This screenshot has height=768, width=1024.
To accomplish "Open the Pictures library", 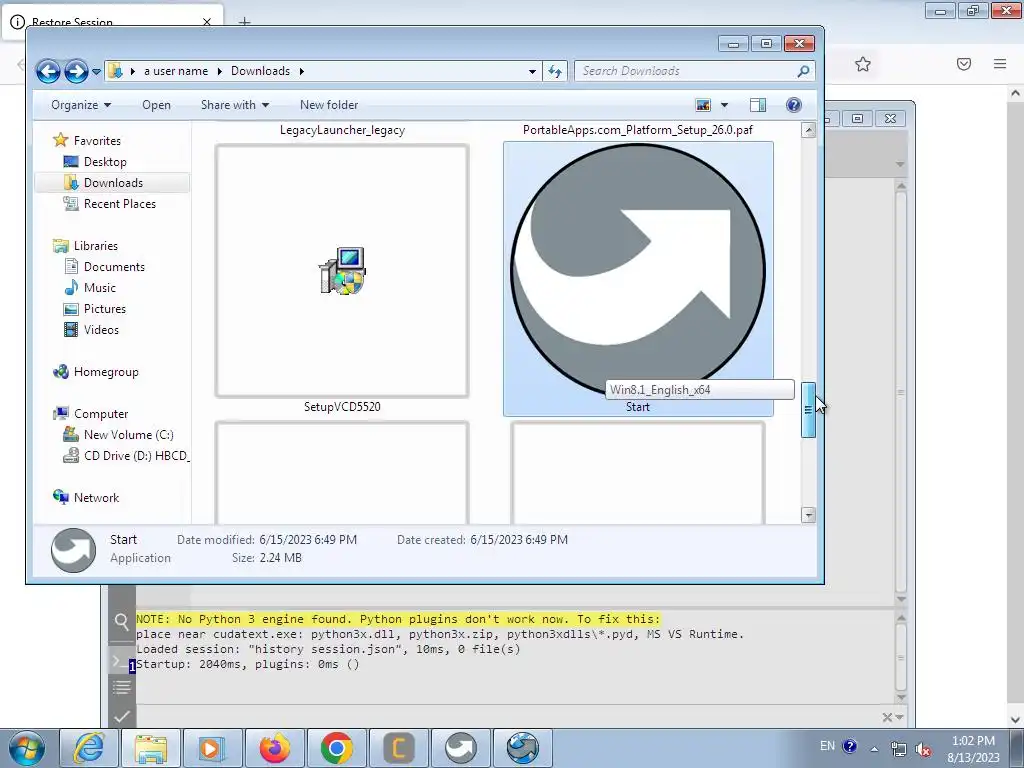I will click(x=104, y=309).
